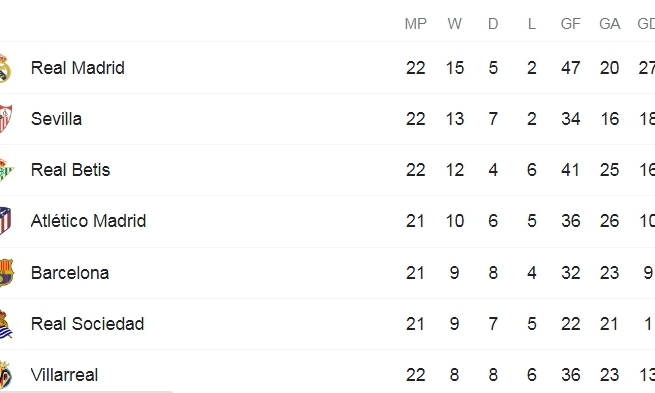The height and width of the screenshot is (393, 655).
Task: Click the Atlético Madrid club crest
Action: click(5, 221)
